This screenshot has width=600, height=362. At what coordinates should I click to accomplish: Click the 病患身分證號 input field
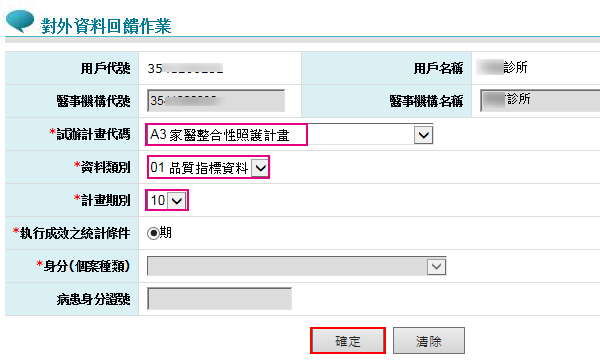pos(219,299)
